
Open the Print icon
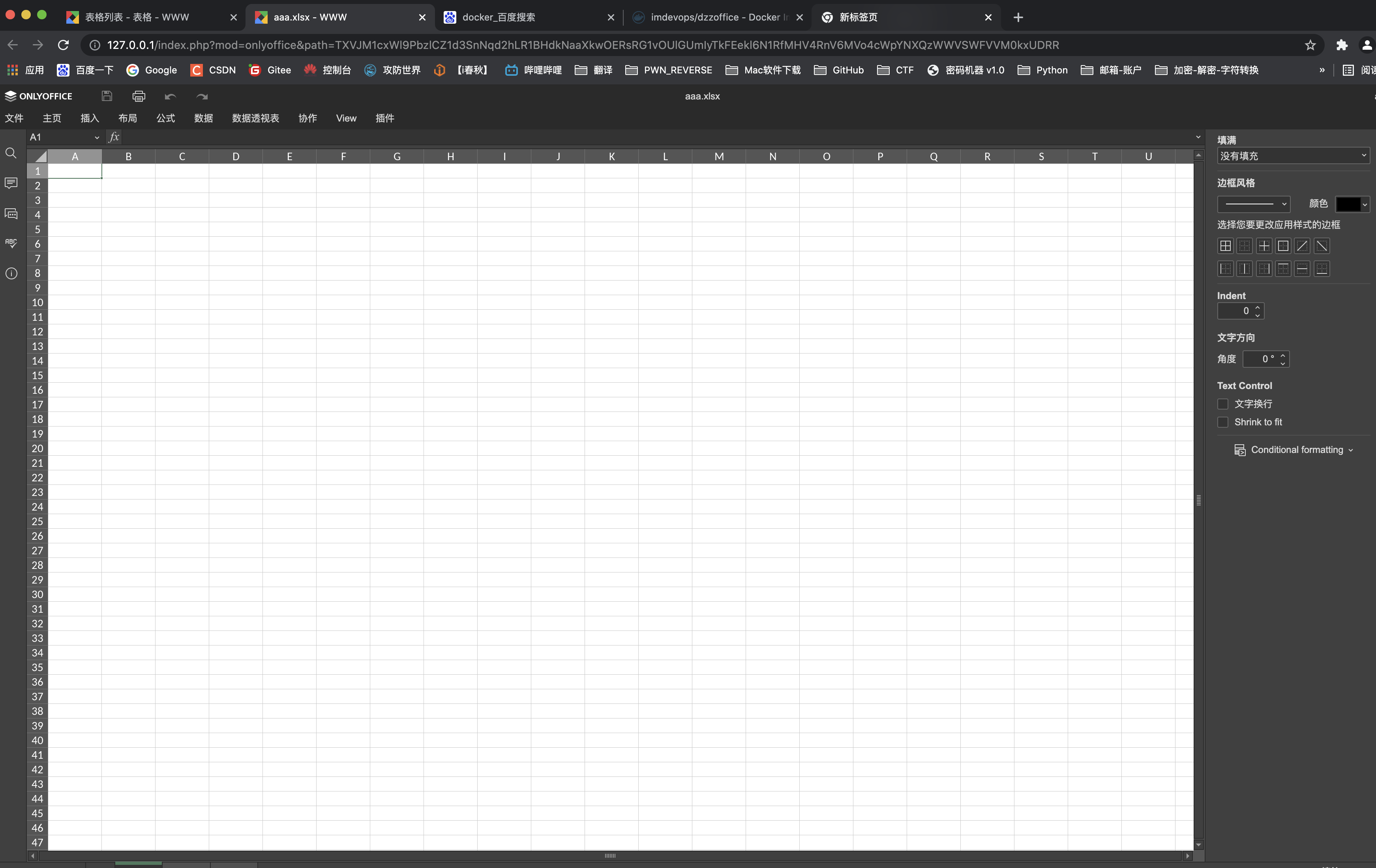[x=139, y=96]
